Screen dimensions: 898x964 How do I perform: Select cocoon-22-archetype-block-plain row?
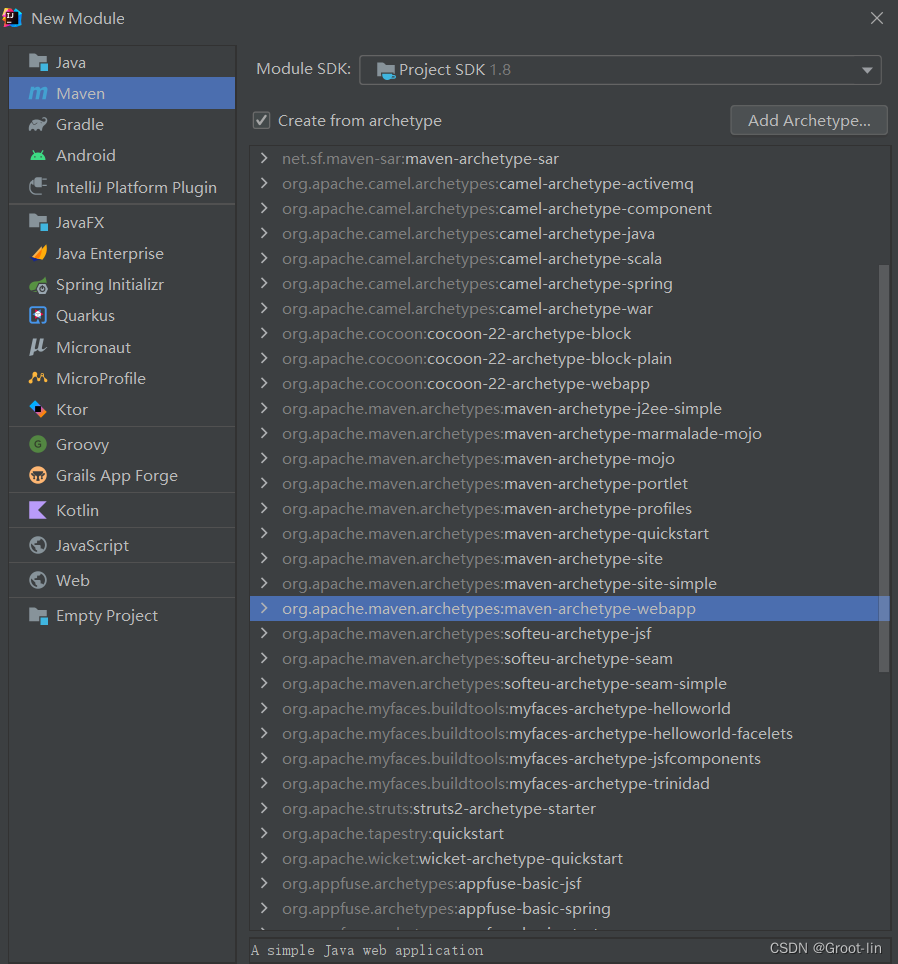570,359
